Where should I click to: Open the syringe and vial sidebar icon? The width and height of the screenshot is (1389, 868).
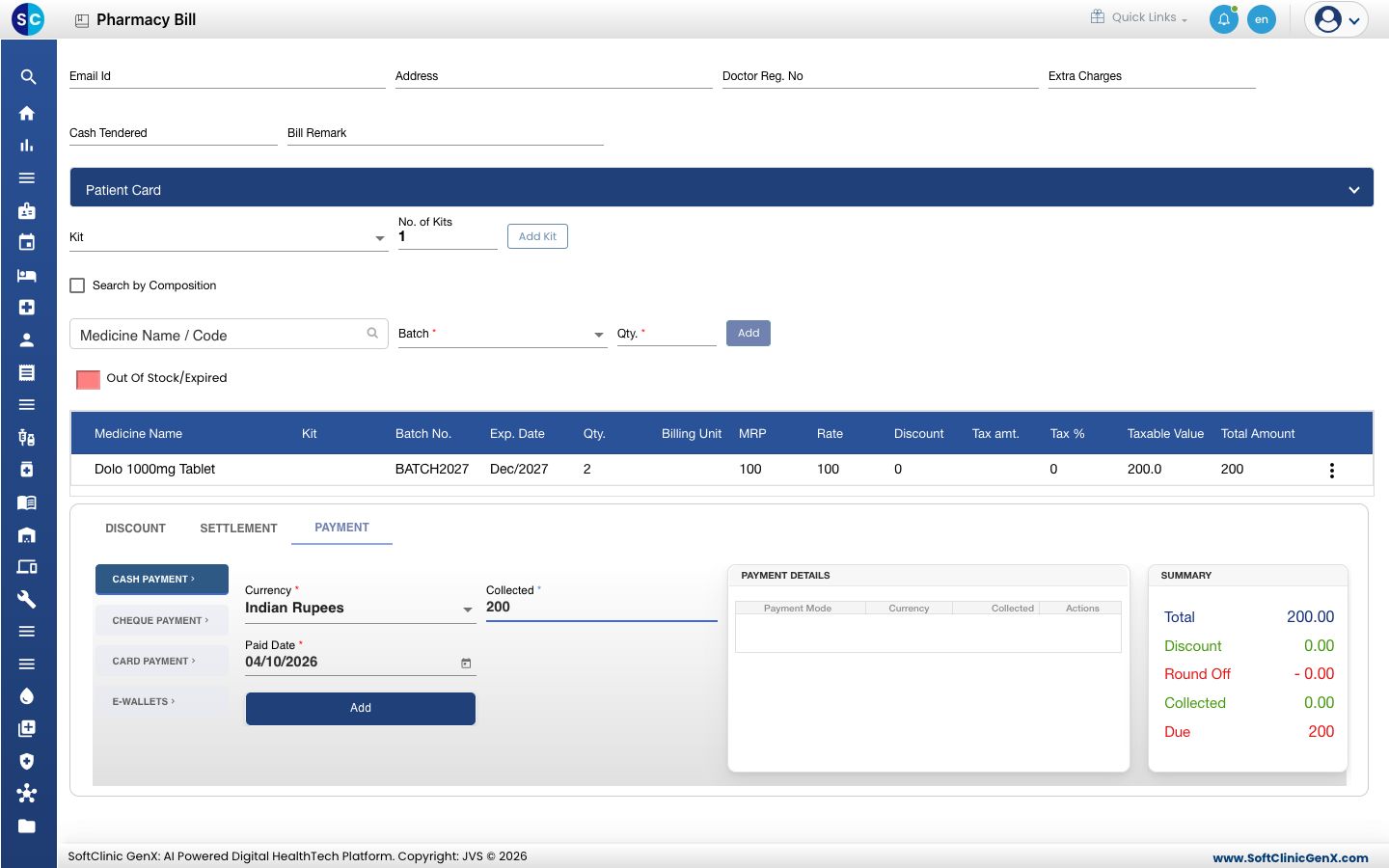(27, 438)
